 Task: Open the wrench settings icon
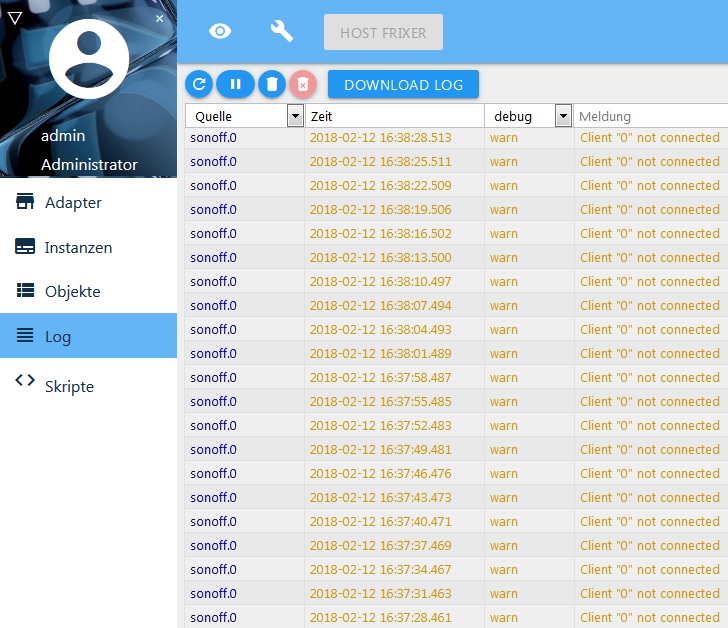pyautogui.click(x=281, y=32)
